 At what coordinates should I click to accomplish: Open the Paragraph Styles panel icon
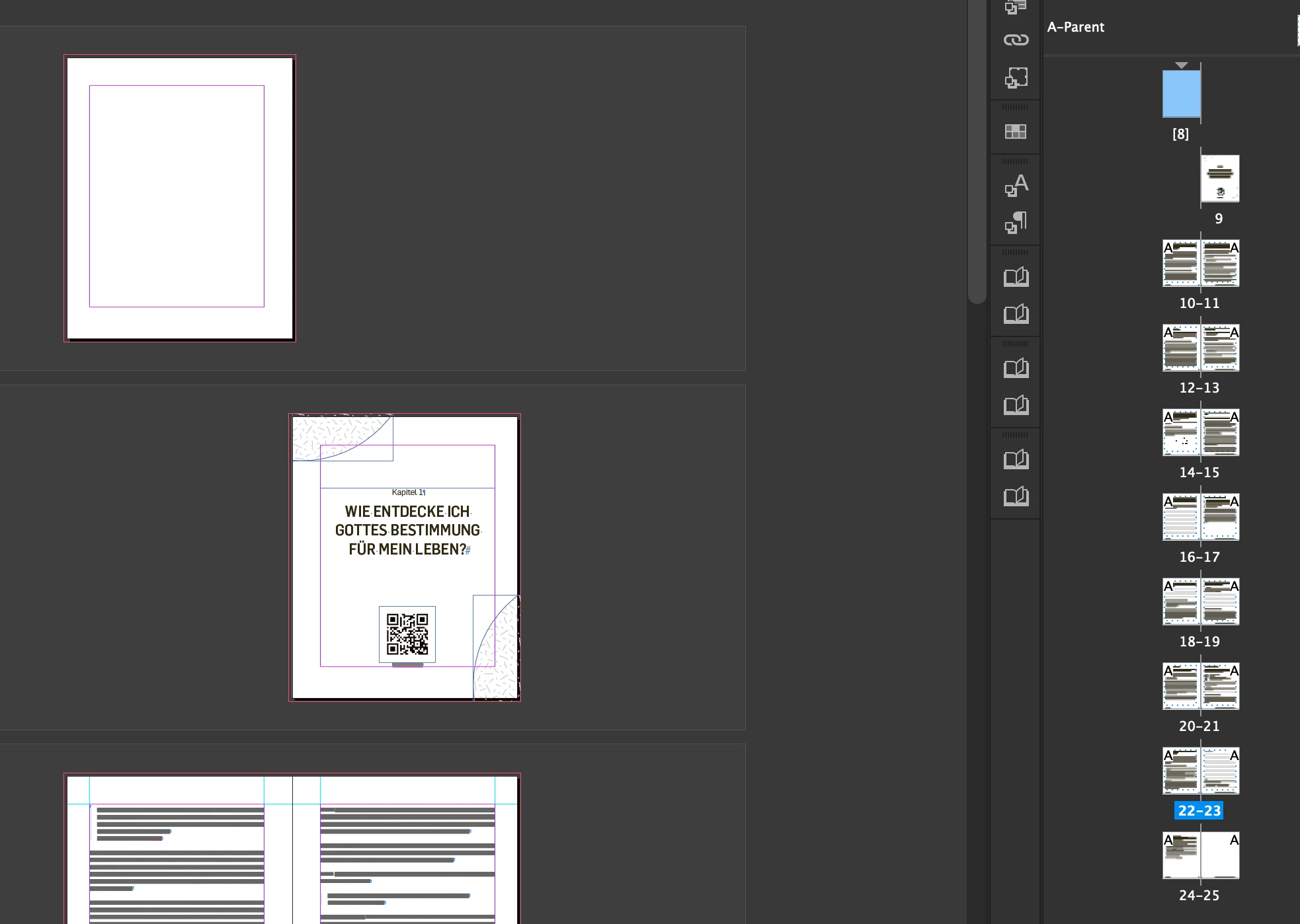pyautogui.click(x=1016, y=223)
